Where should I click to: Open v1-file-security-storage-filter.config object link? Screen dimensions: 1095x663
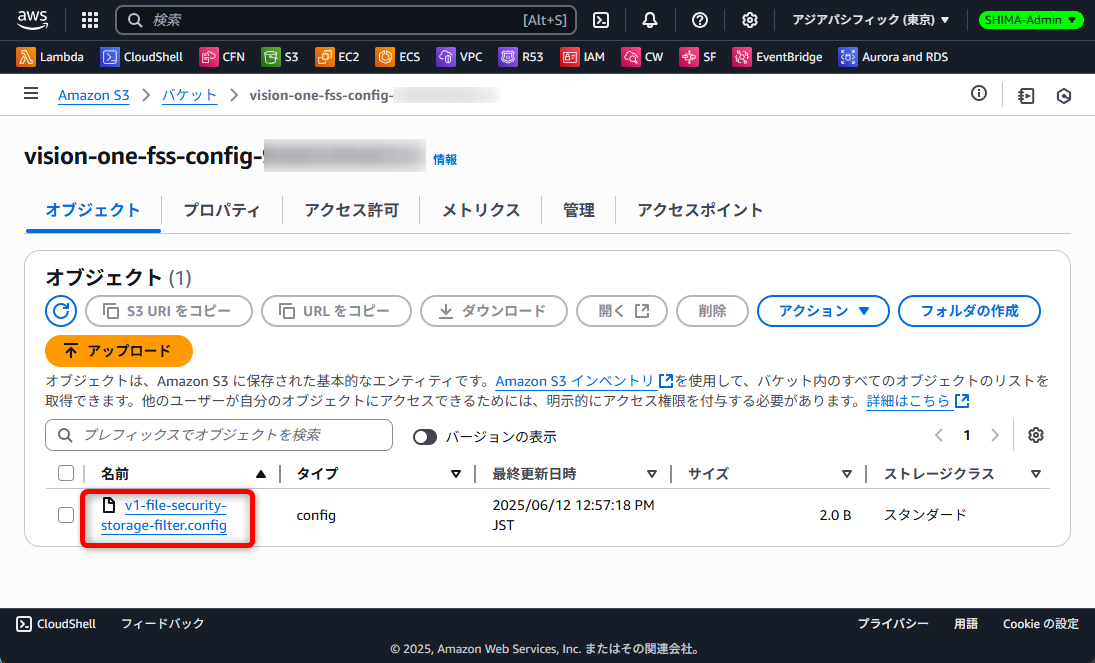click(164, 515)
